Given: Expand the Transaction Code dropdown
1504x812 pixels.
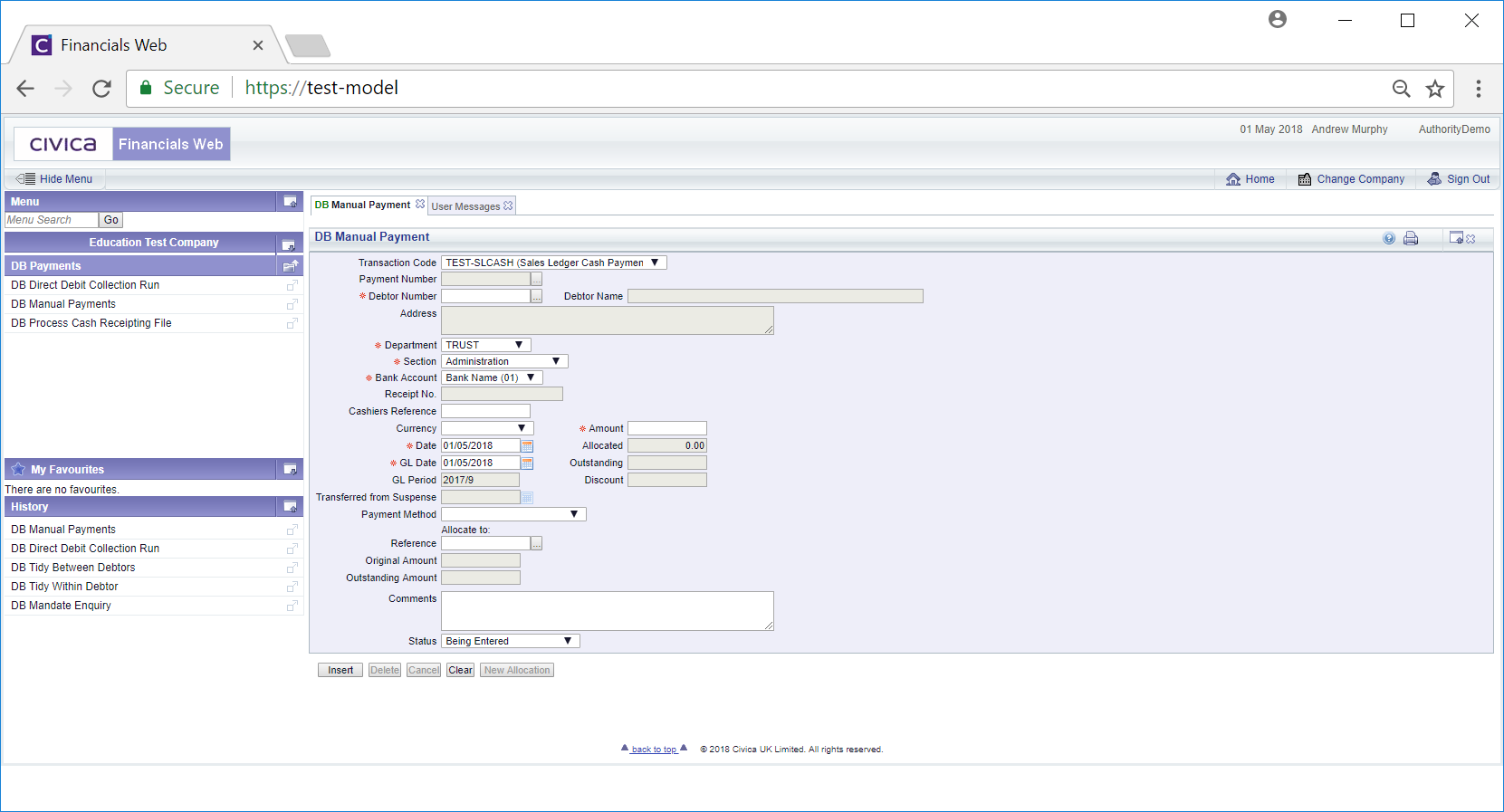Looking at the screenshot, I should 654,263.
